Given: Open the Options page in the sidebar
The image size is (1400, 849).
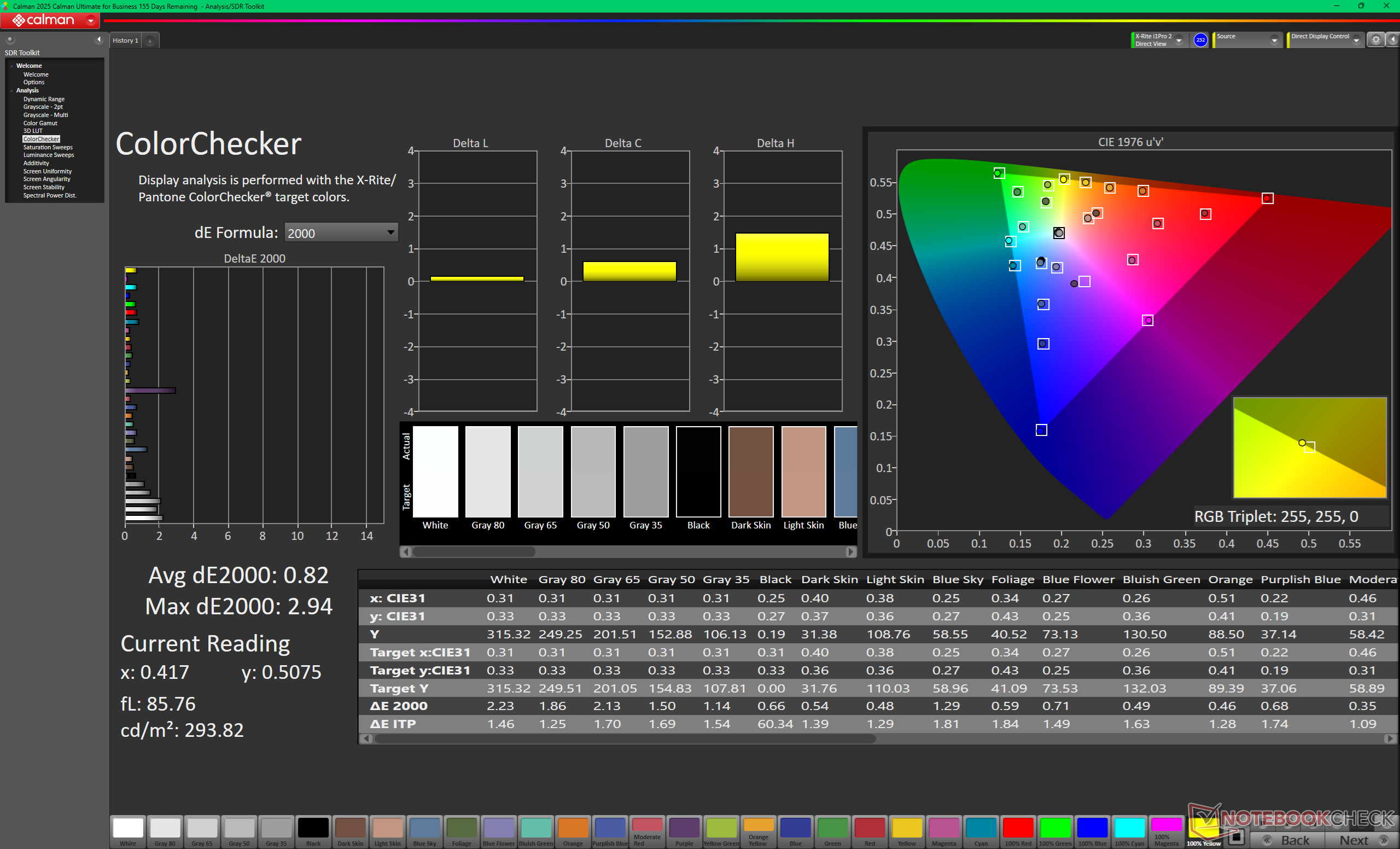Looking at the screenshot, I should 33,83.
